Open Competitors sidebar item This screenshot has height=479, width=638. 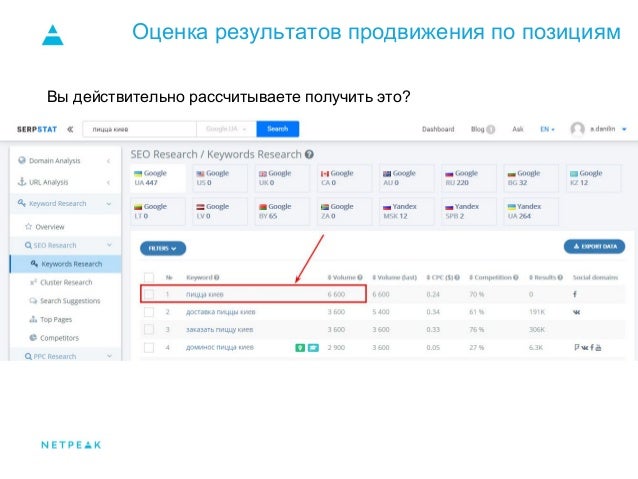tap(55, 338)
